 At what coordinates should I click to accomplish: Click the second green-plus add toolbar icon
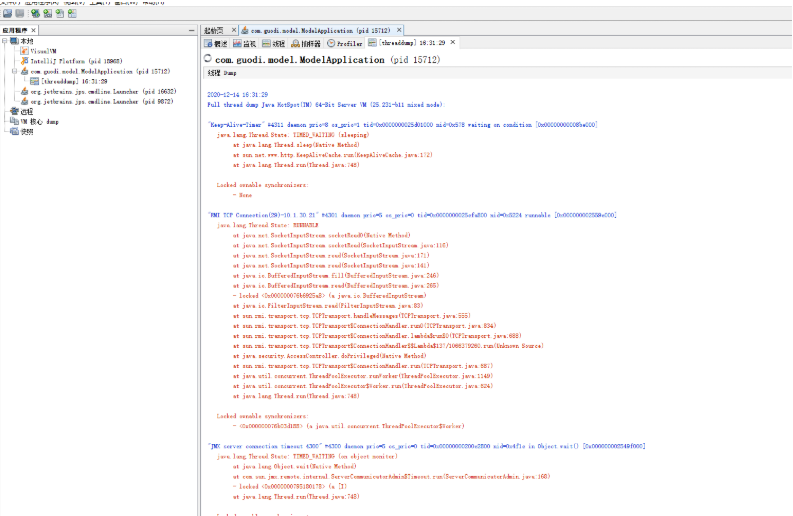[x=48, y=14]
